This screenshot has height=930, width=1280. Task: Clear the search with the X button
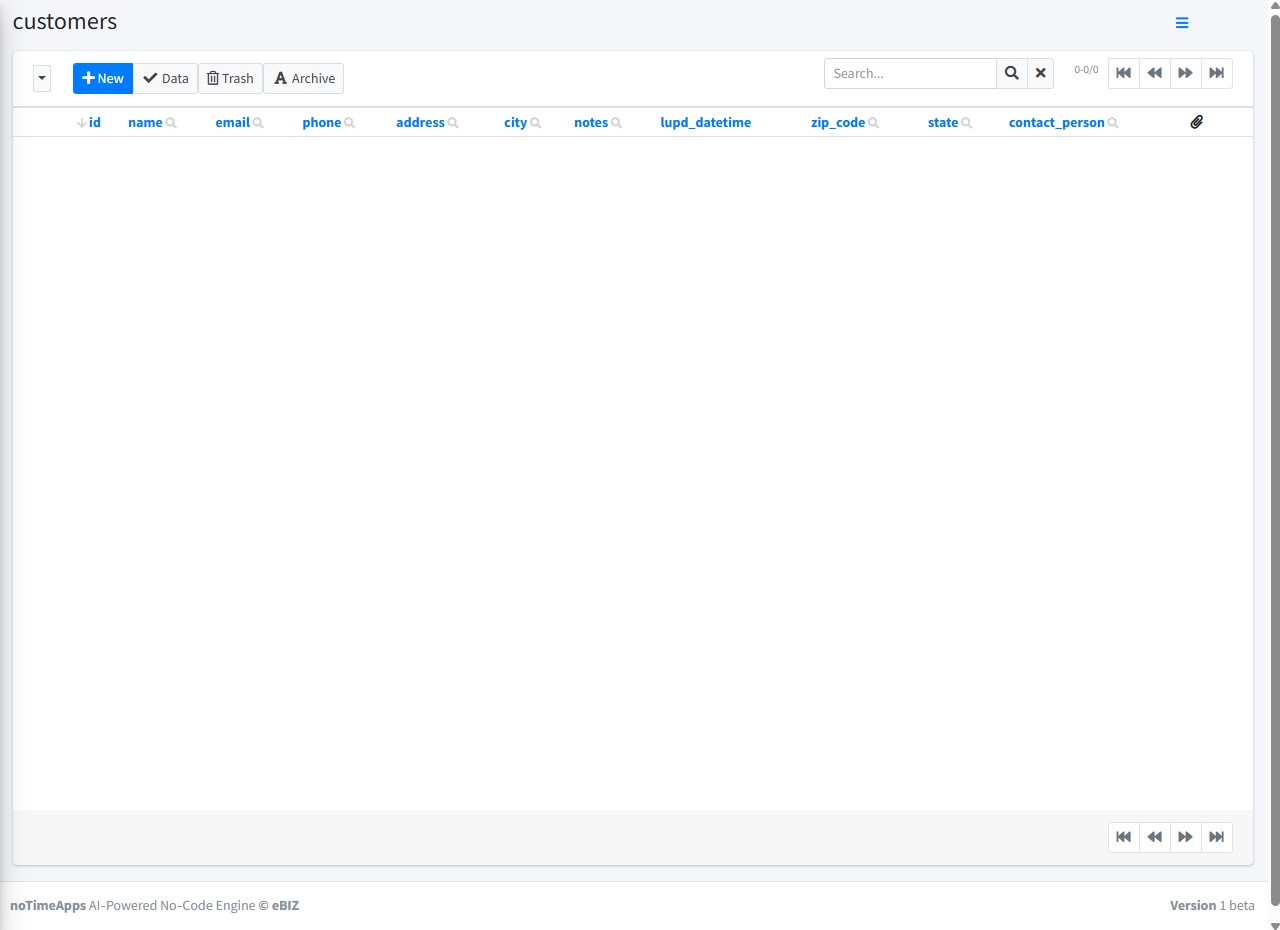click(x=1040, y=73)
